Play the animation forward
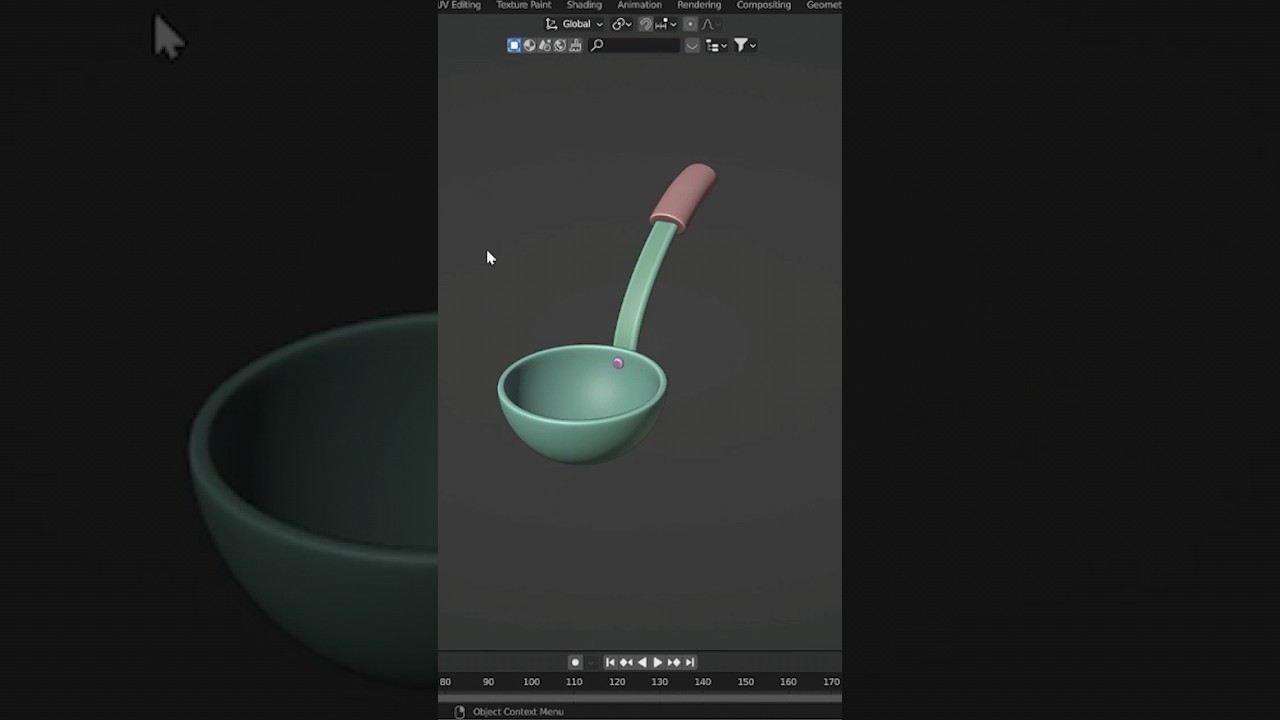The height and width of the screenshot is (720, 1280). click(x=658, y=662)
